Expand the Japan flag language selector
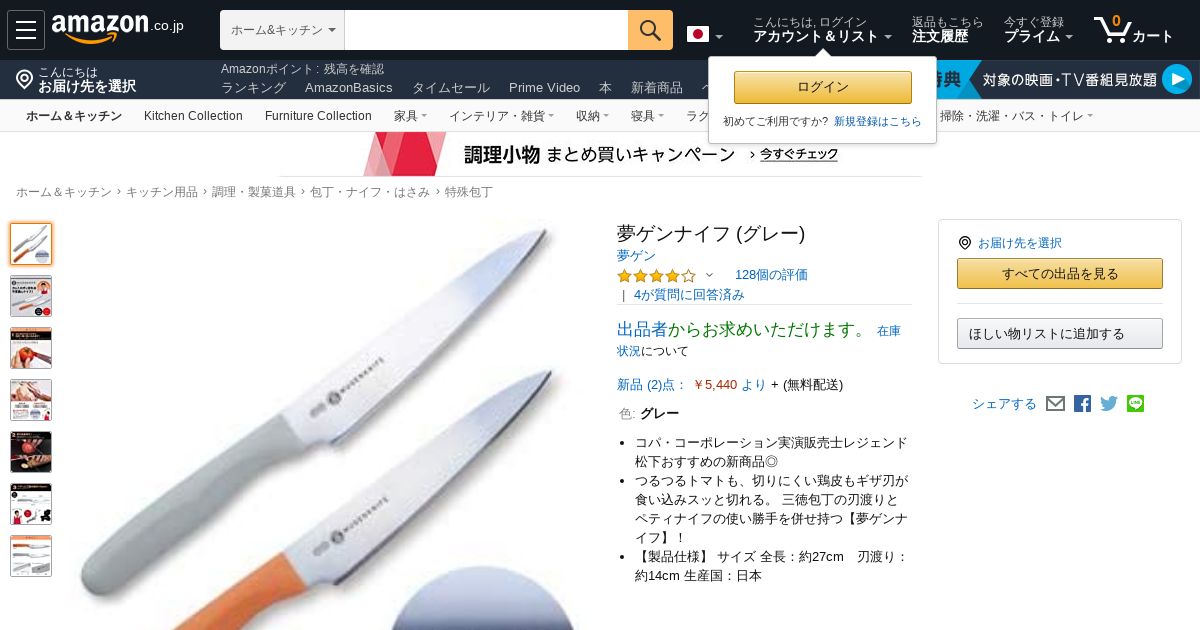 click(705, 35)
